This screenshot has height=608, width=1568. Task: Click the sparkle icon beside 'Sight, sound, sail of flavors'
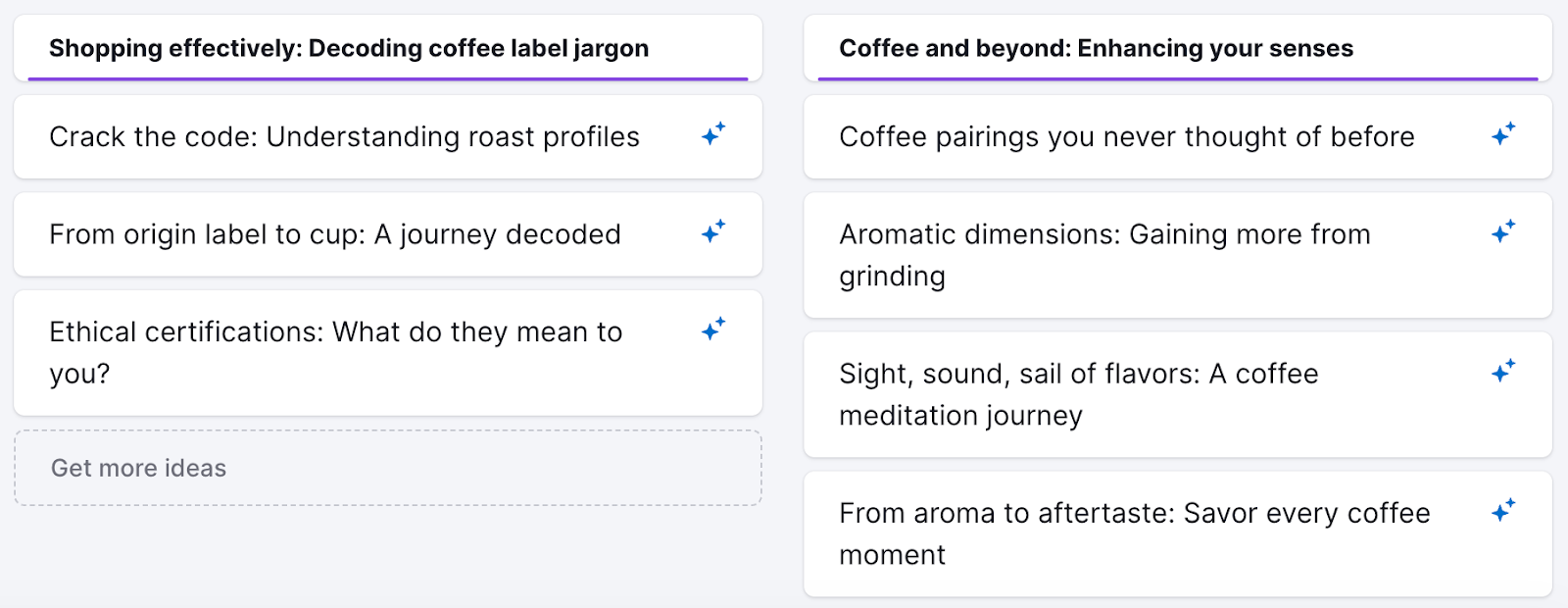pos(1501,373)
